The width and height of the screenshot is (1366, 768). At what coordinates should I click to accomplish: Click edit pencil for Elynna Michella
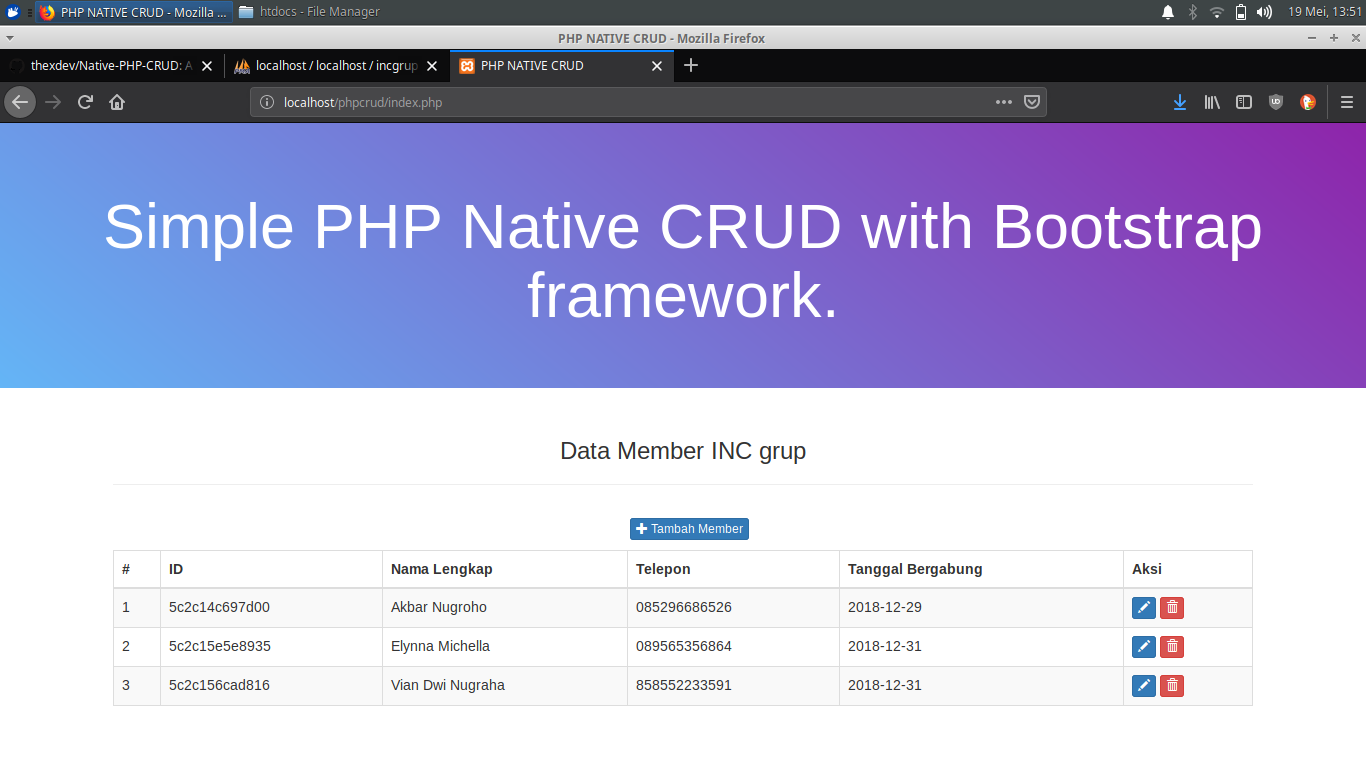click(1143, 647)
